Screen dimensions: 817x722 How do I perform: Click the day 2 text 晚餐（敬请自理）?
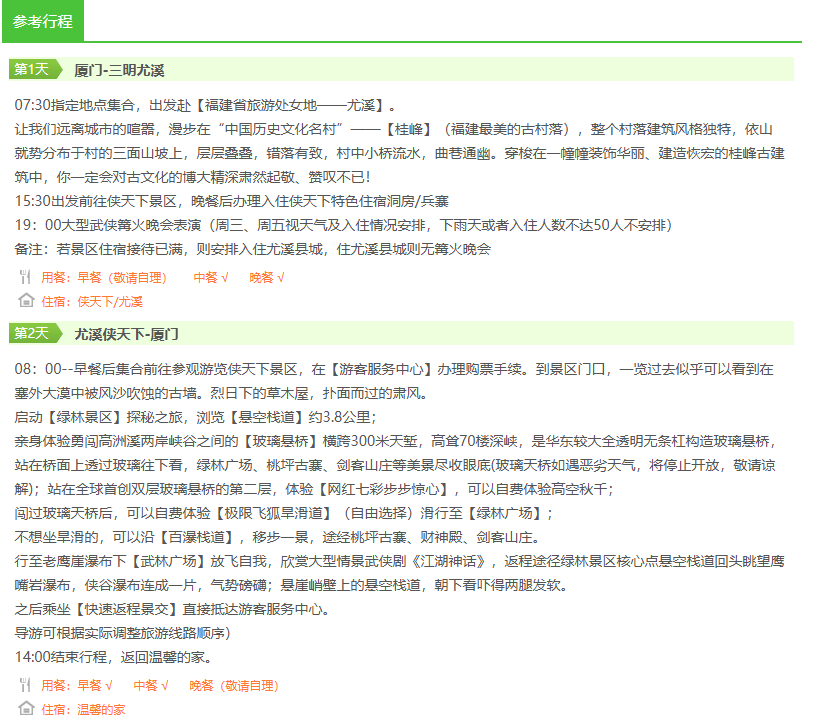tap(234, 686)
